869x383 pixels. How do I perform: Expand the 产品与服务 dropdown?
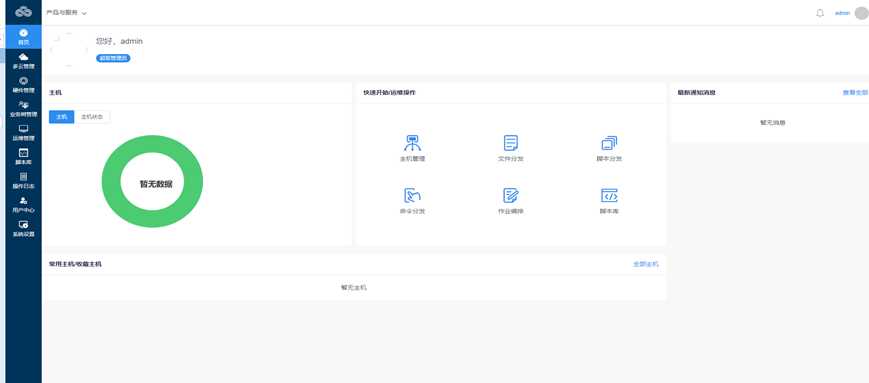click(x=67, y=13)
